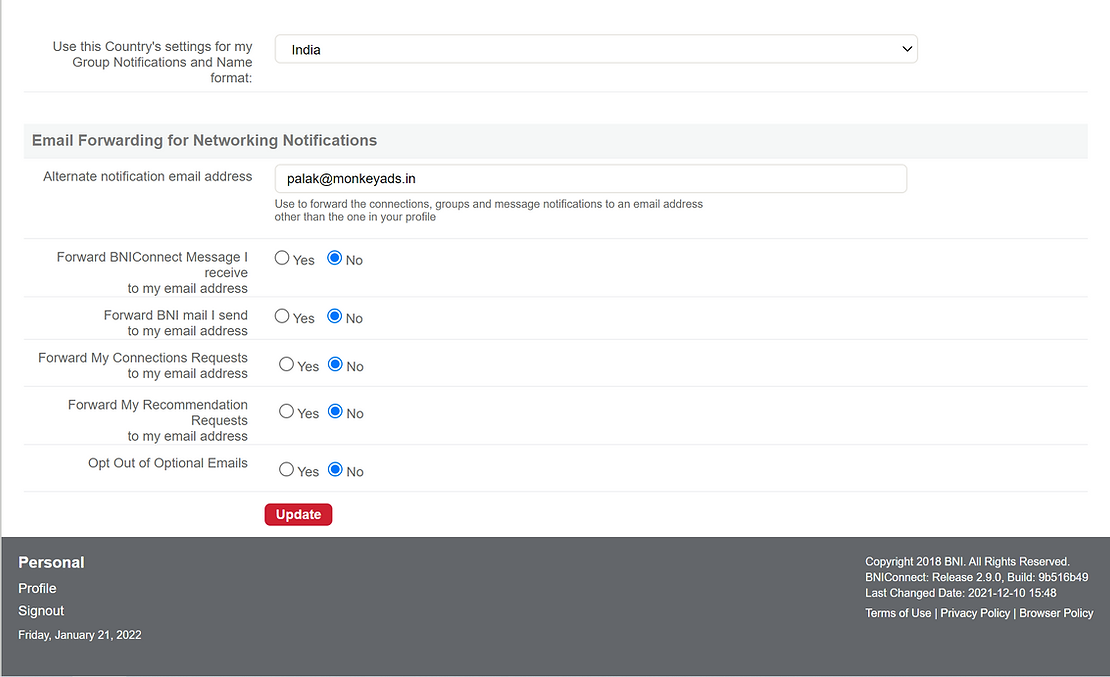Select Yes for Forward My Recommendation Requests

pyautogui.click(x=287, y=412)
